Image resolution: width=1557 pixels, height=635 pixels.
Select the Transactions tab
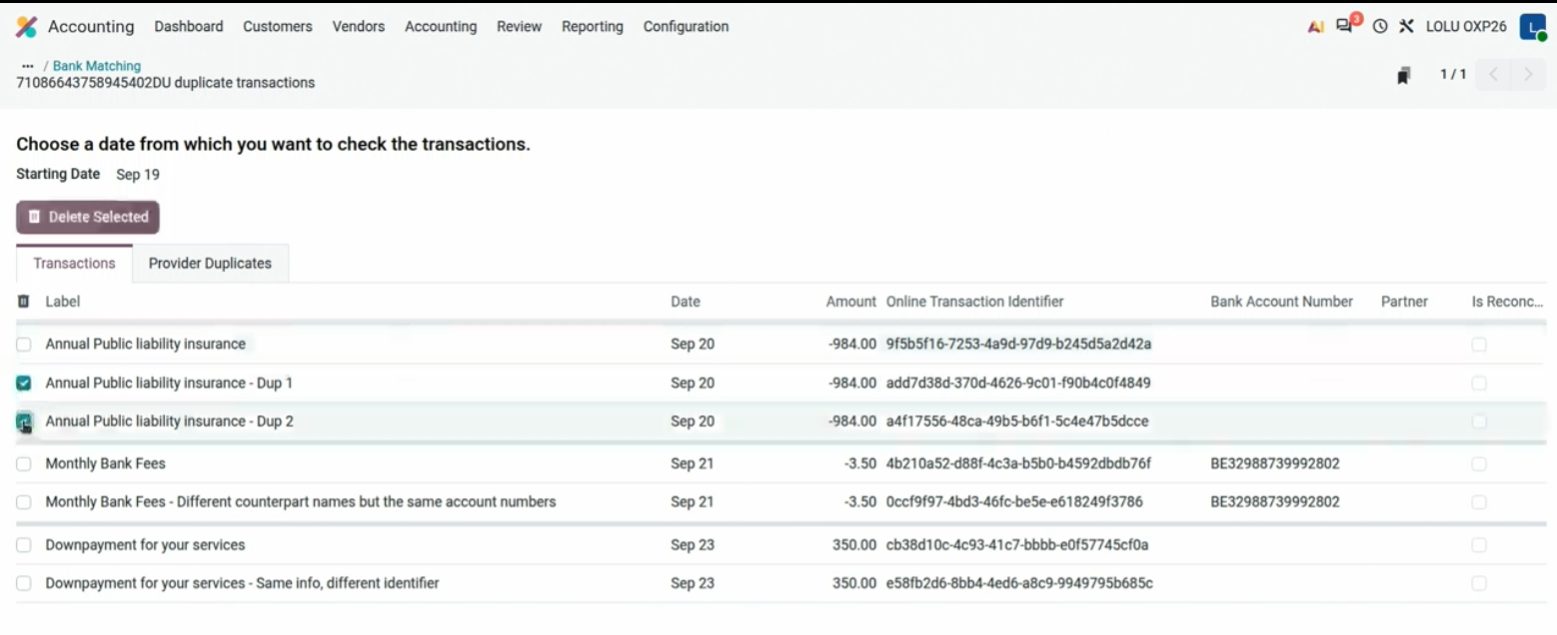(x=74, y=264)
